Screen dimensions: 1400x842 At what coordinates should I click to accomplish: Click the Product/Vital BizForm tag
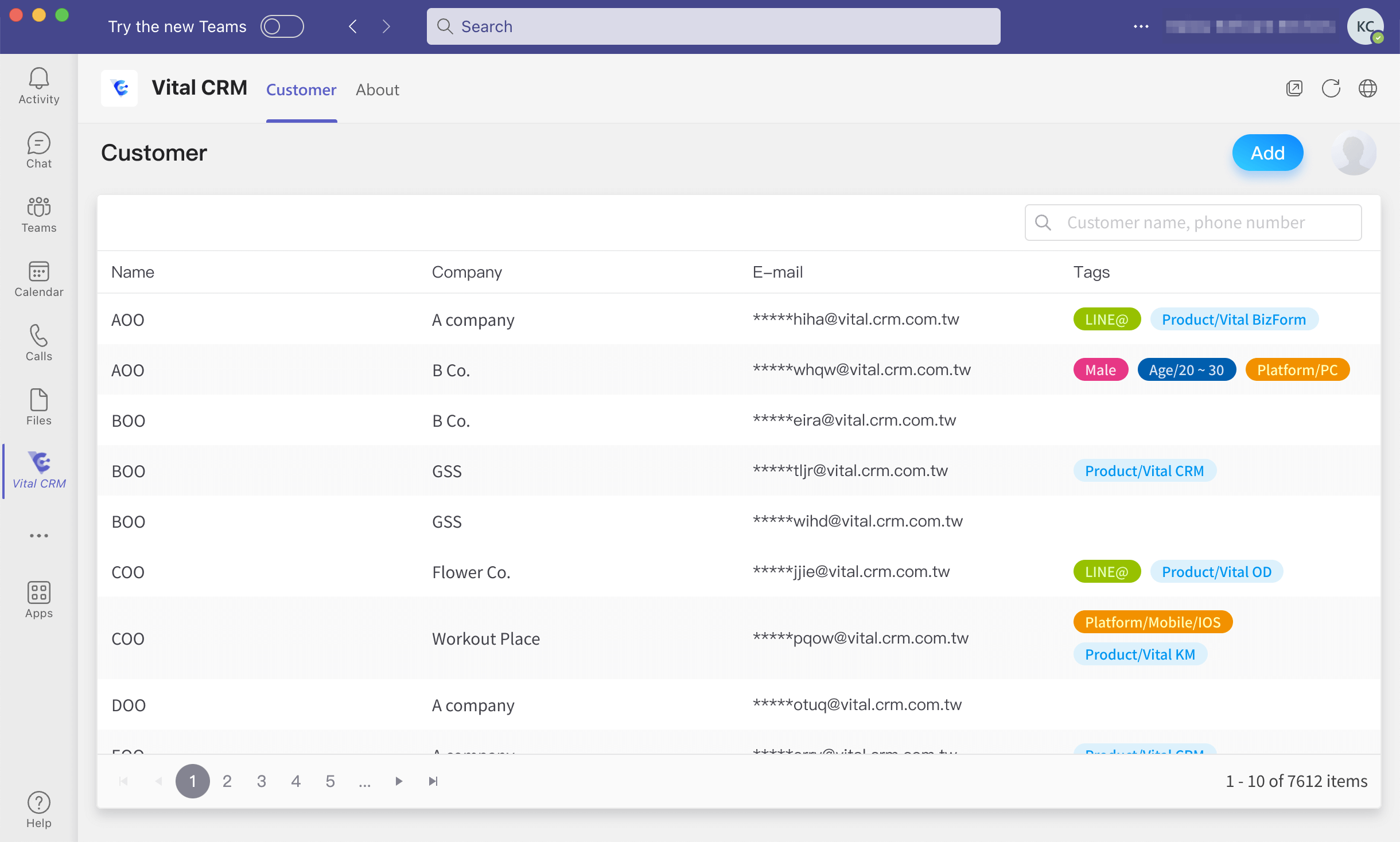pyautogui.click(x=1234, y=319)
